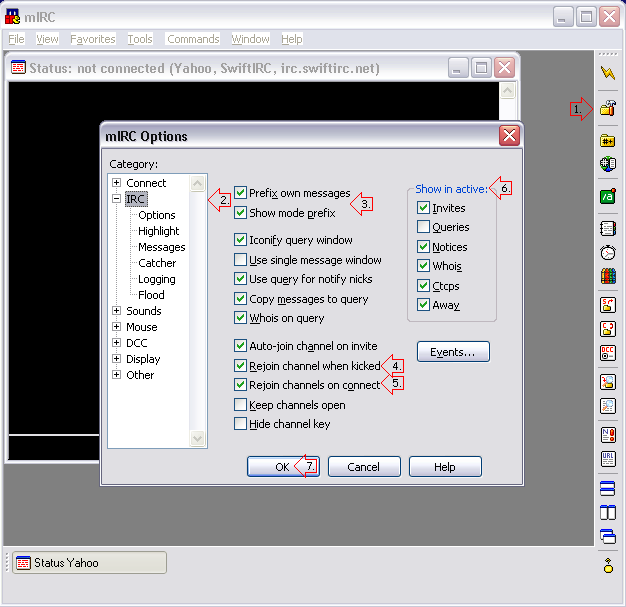The image size is (626, 607).
Task: Click Cancel in mIRC Options
Action: coord(364,466)
